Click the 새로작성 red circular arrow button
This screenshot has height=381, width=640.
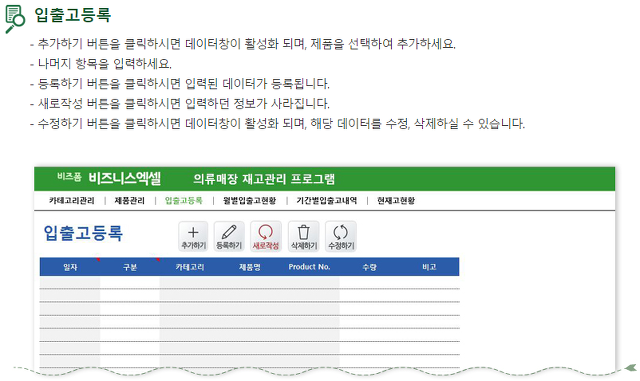click(266, 236)
